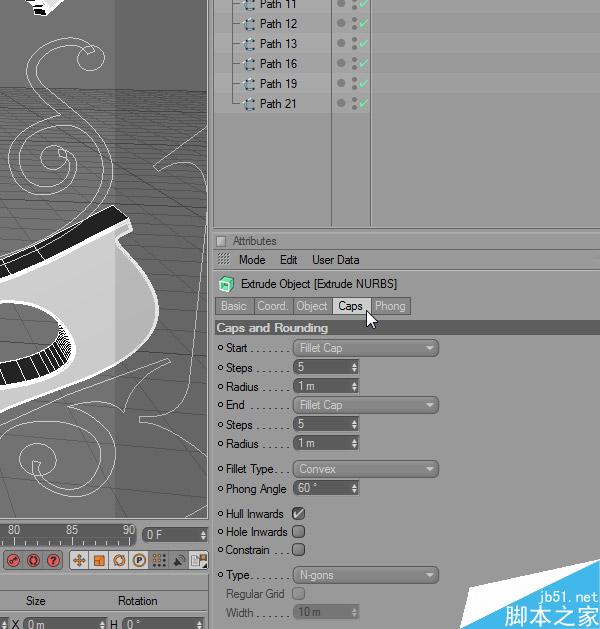Toggle the Regular Grid checkbox

tap(298, 593)
